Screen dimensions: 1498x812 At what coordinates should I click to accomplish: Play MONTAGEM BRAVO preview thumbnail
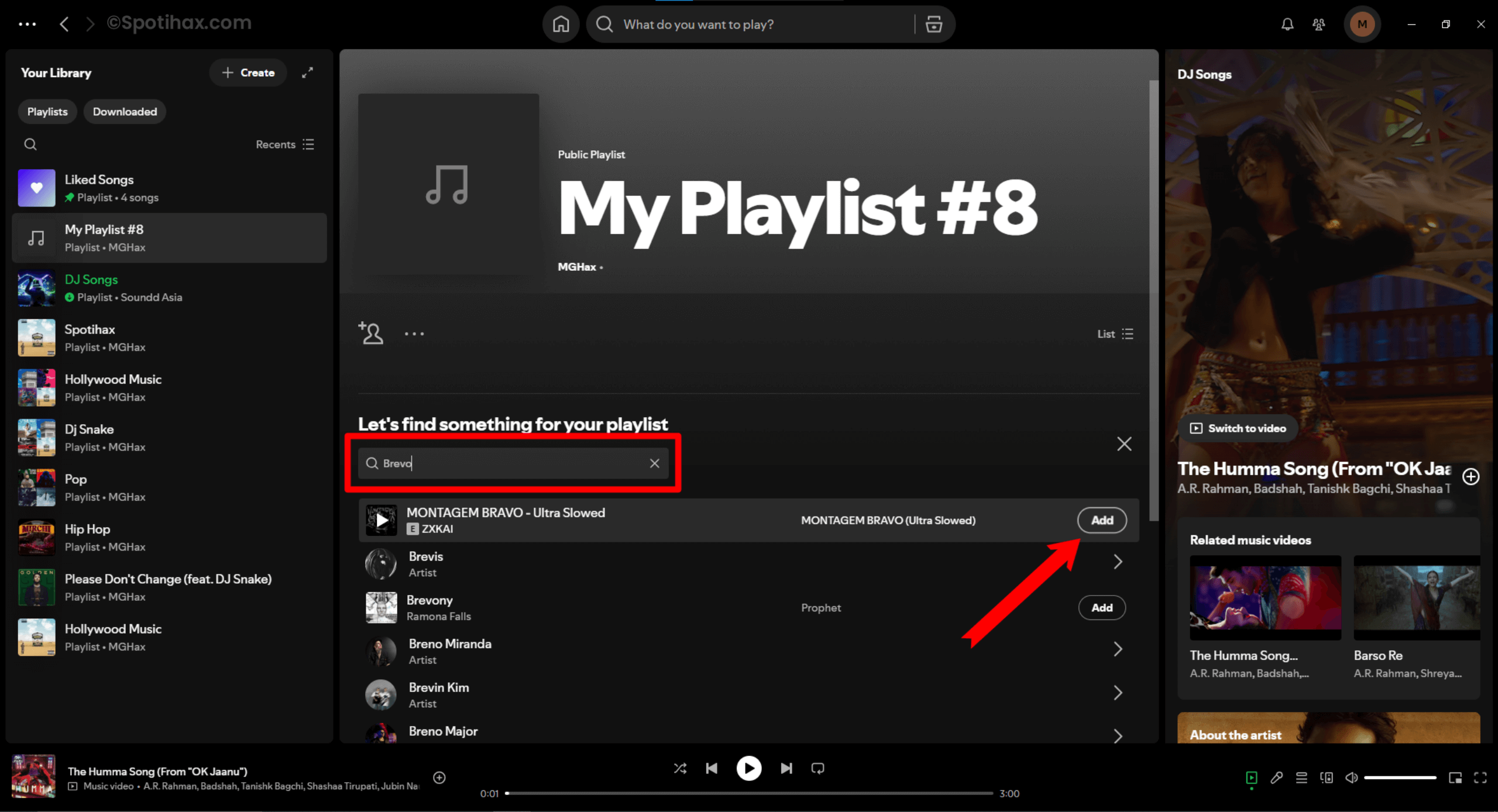click(381, 520)
